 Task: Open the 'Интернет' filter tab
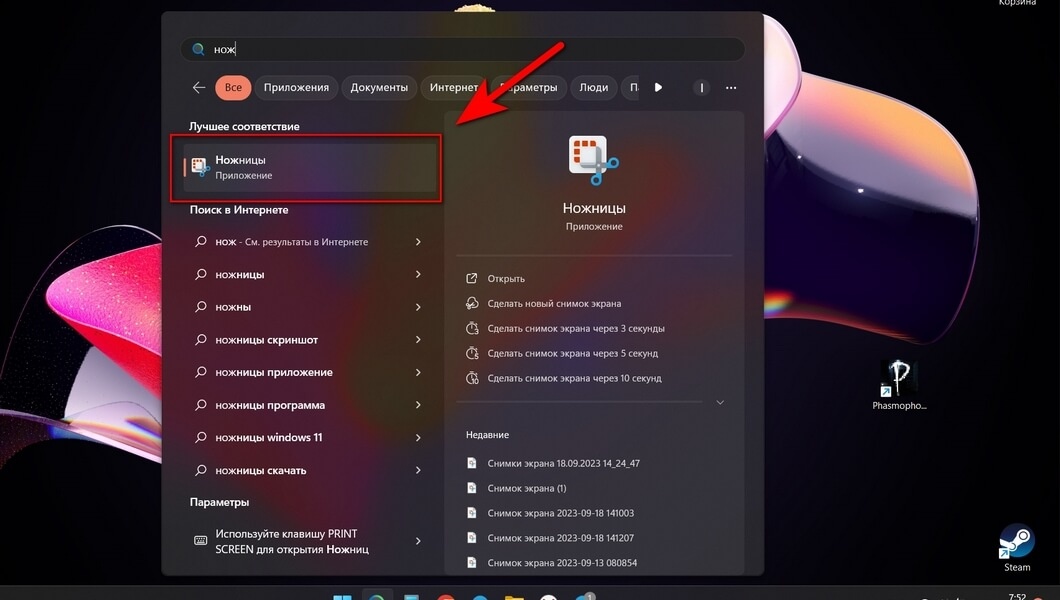click(454, 88)
